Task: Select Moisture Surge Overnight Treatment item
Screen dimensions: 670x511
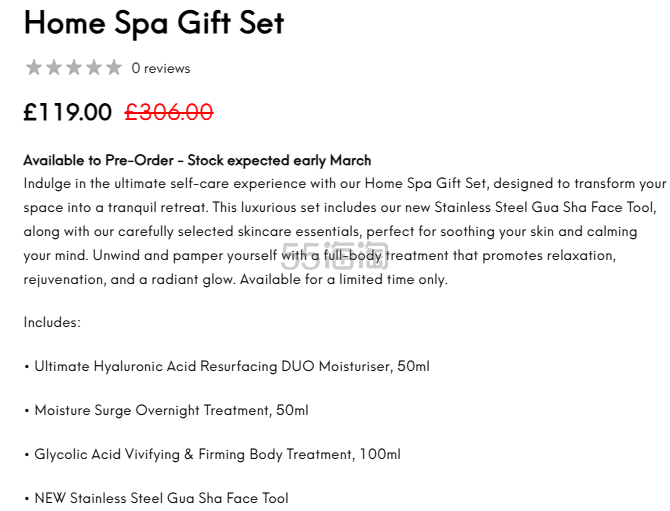Action: click(x=171, y=410)
